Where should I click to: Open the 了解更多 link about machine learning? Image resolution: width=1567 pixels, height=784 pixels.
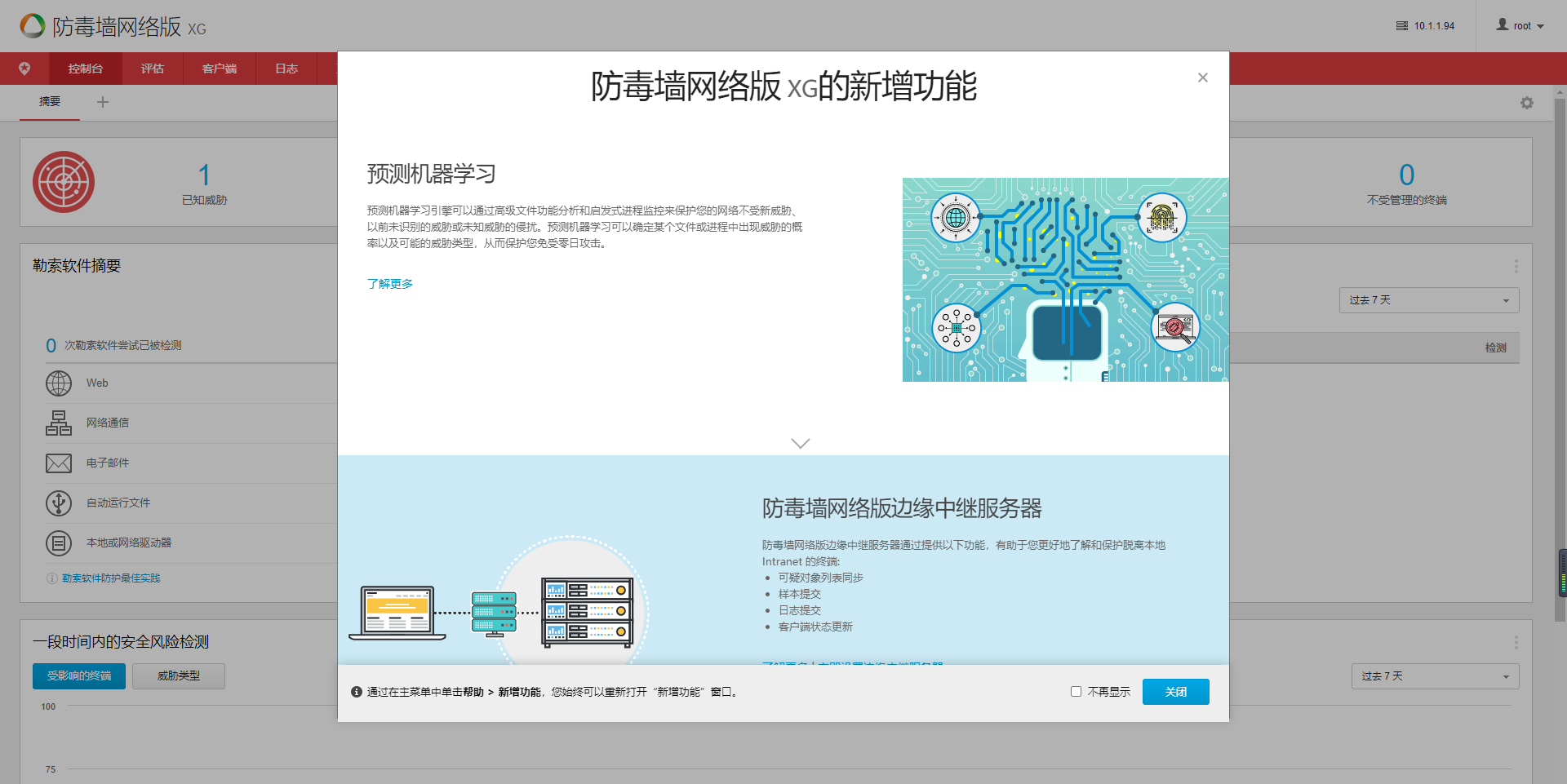(389, 283)
